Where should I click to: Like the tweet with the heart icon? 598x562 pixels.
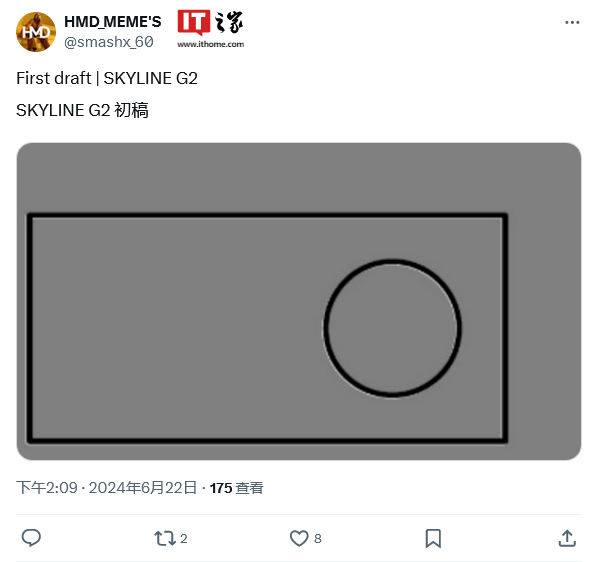click(299, 538)
